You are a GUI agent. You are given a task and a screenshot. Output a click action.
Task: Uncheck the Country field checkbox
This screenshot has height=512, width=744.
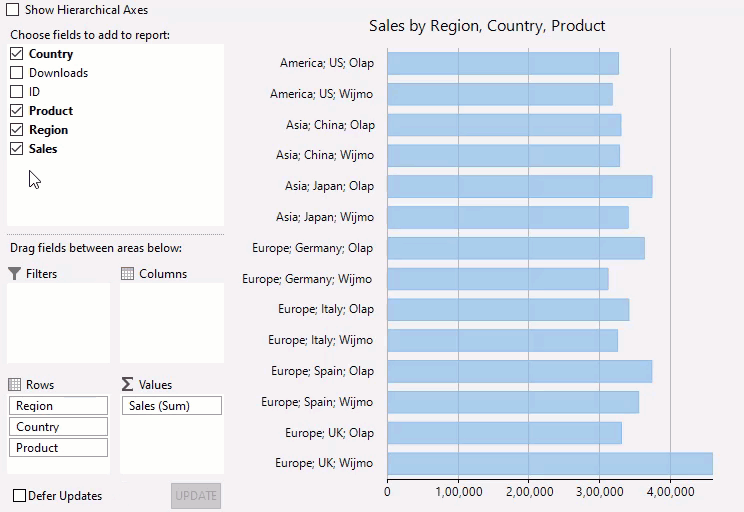(16, 54)
